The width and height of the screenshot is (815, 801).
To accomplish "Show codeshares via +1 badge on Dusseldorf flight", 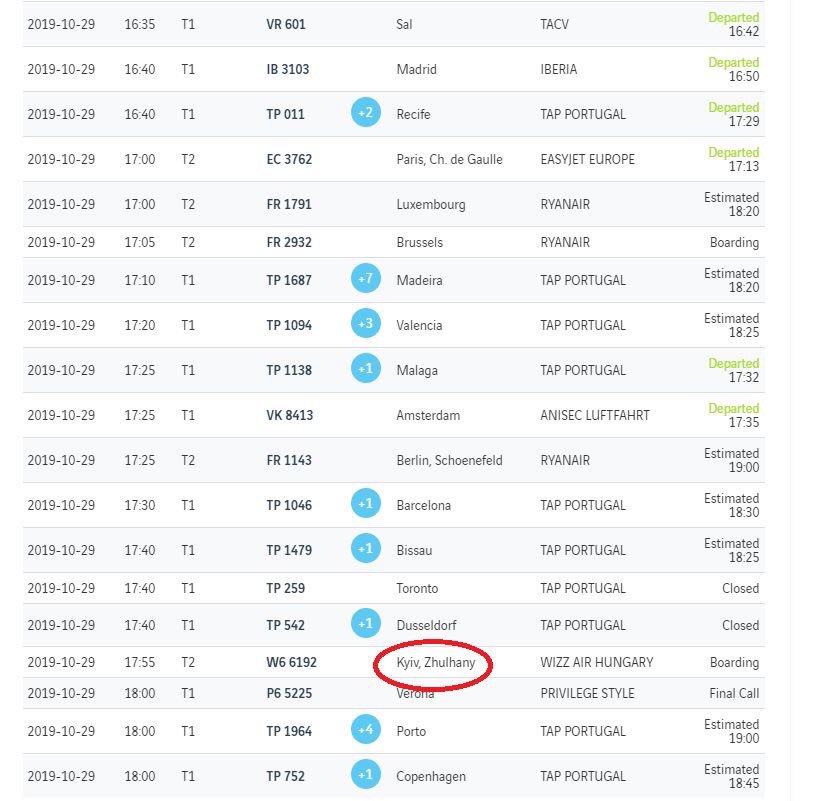I will tap(366, 623).
